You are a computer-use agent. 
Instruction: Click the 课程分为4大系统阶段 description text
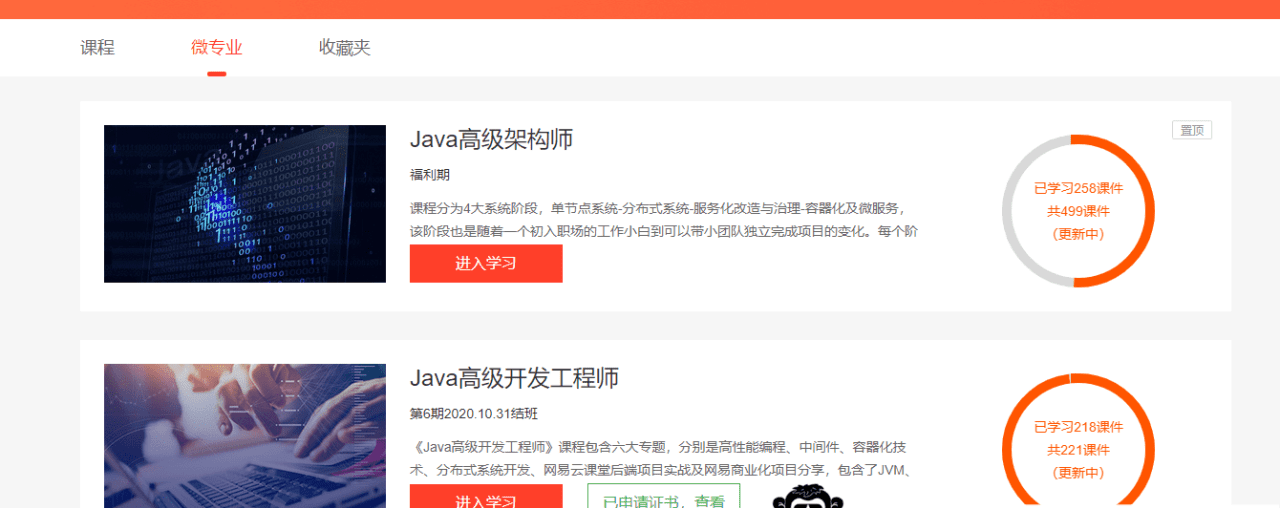coord(664,220)
